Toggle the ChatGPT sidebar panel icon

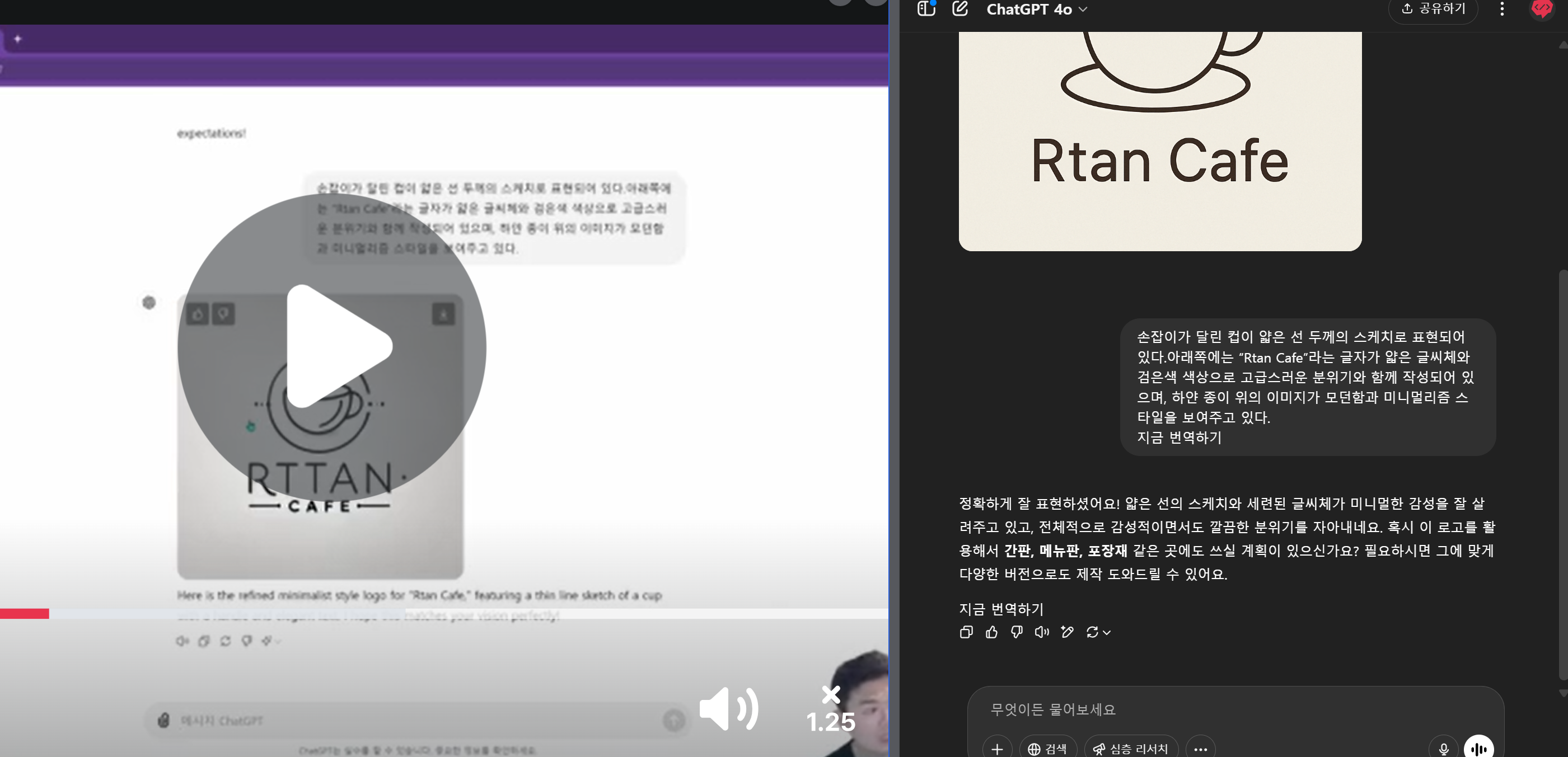click(926, 8)
